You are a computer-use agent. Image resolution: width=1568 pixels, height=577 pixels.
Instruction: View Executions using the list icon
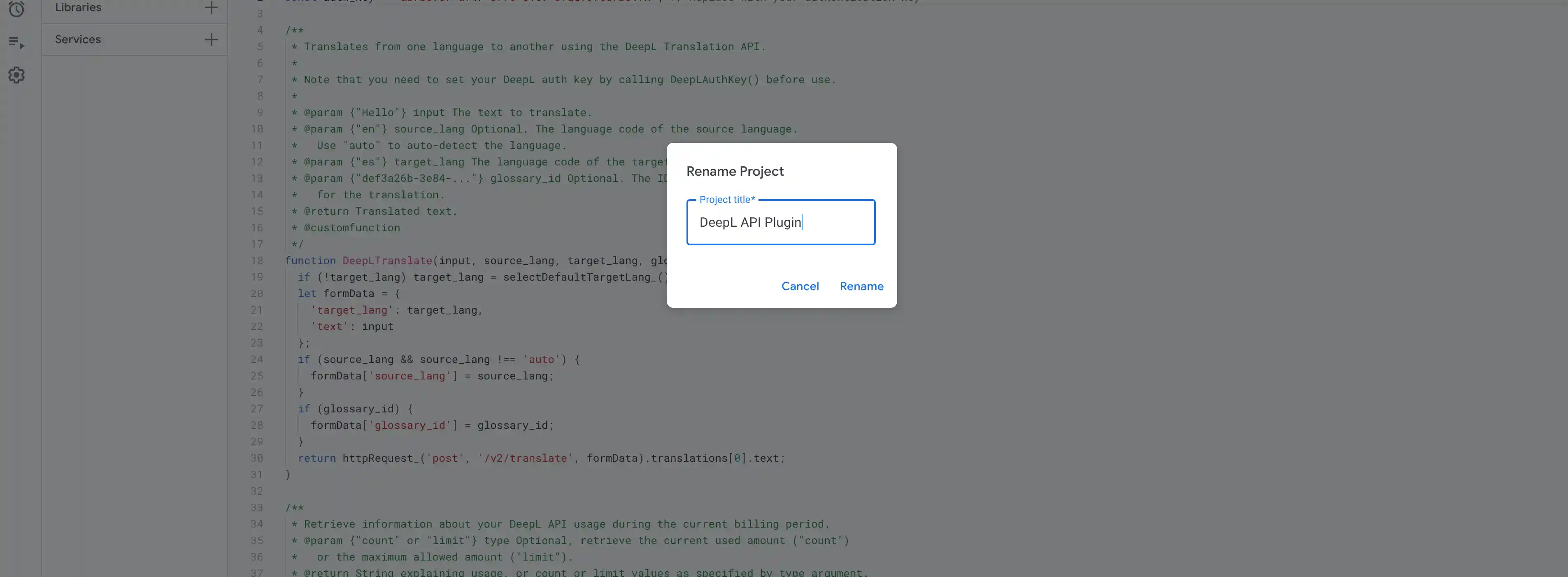pyautogui.click(x=16, y=42)
